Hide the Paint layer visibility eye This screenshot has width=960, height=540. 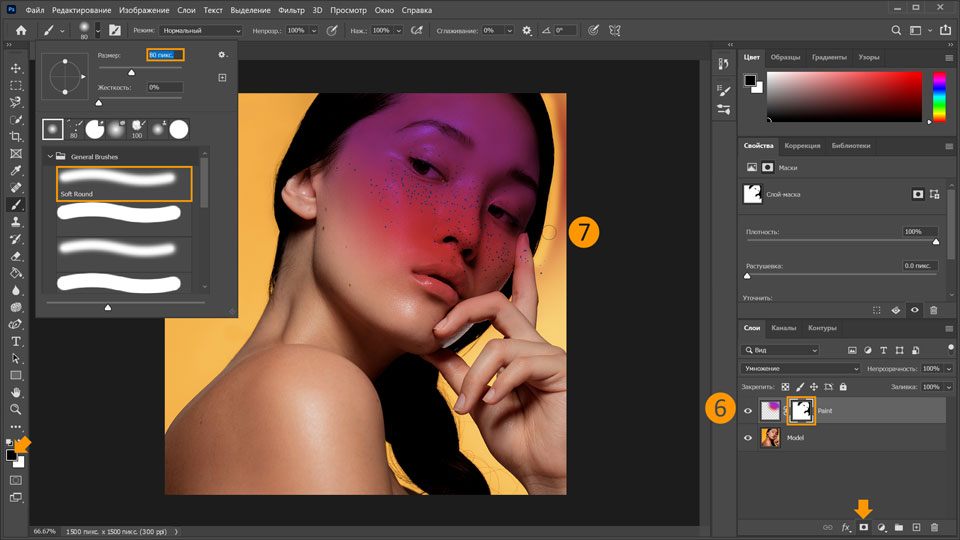pyautogui.click(x=748, y=410)
